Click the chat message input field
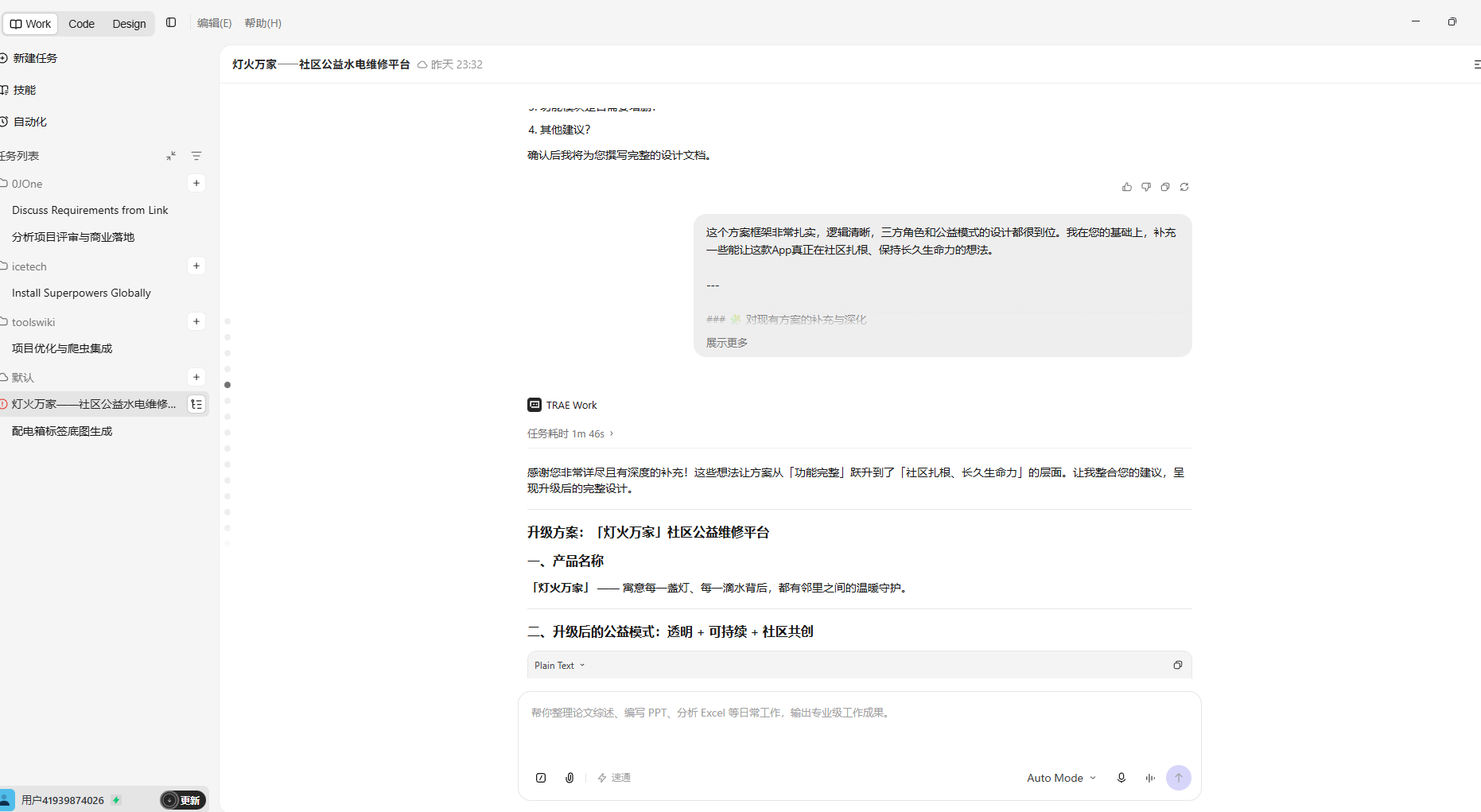The height and width of the screenshot is (812, 1481). [859, 728]
